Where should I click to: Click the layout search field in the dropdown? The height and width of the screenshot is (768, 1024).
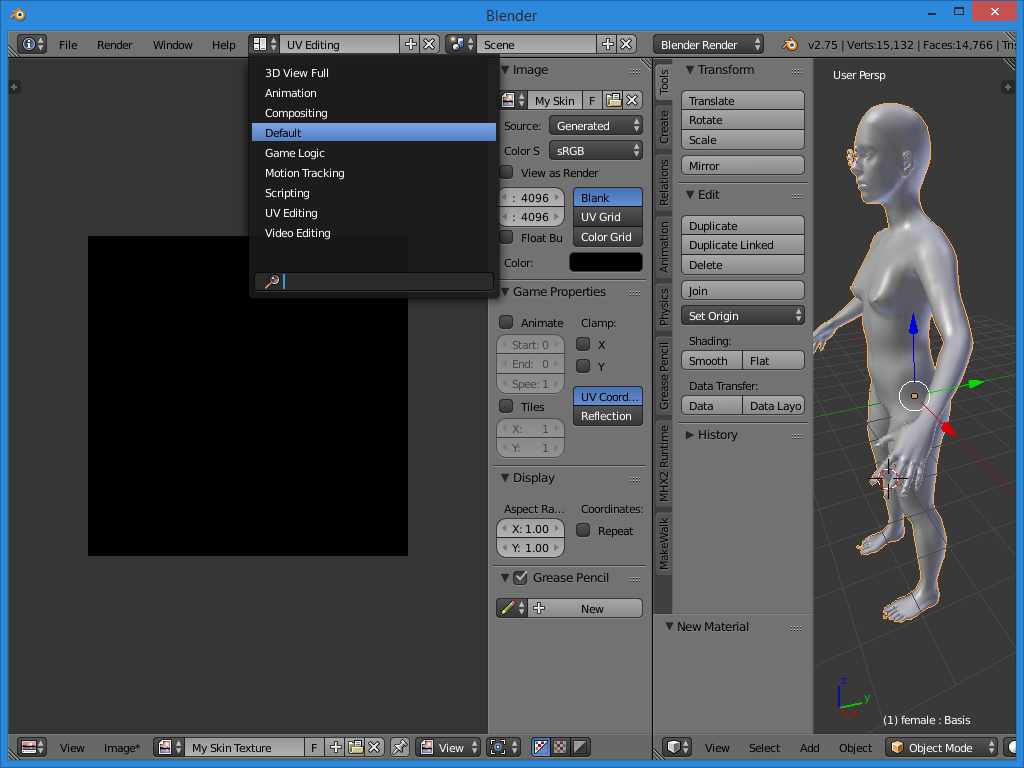385,282
